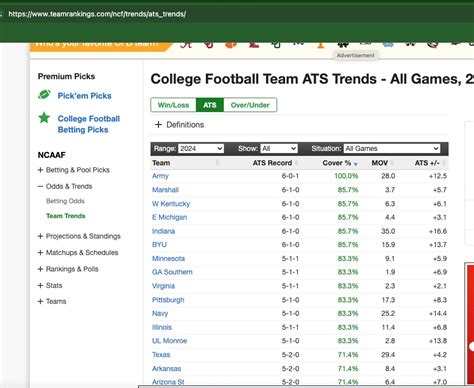
Task: Open the Pittsburgh team link
Action: [168, 300]
